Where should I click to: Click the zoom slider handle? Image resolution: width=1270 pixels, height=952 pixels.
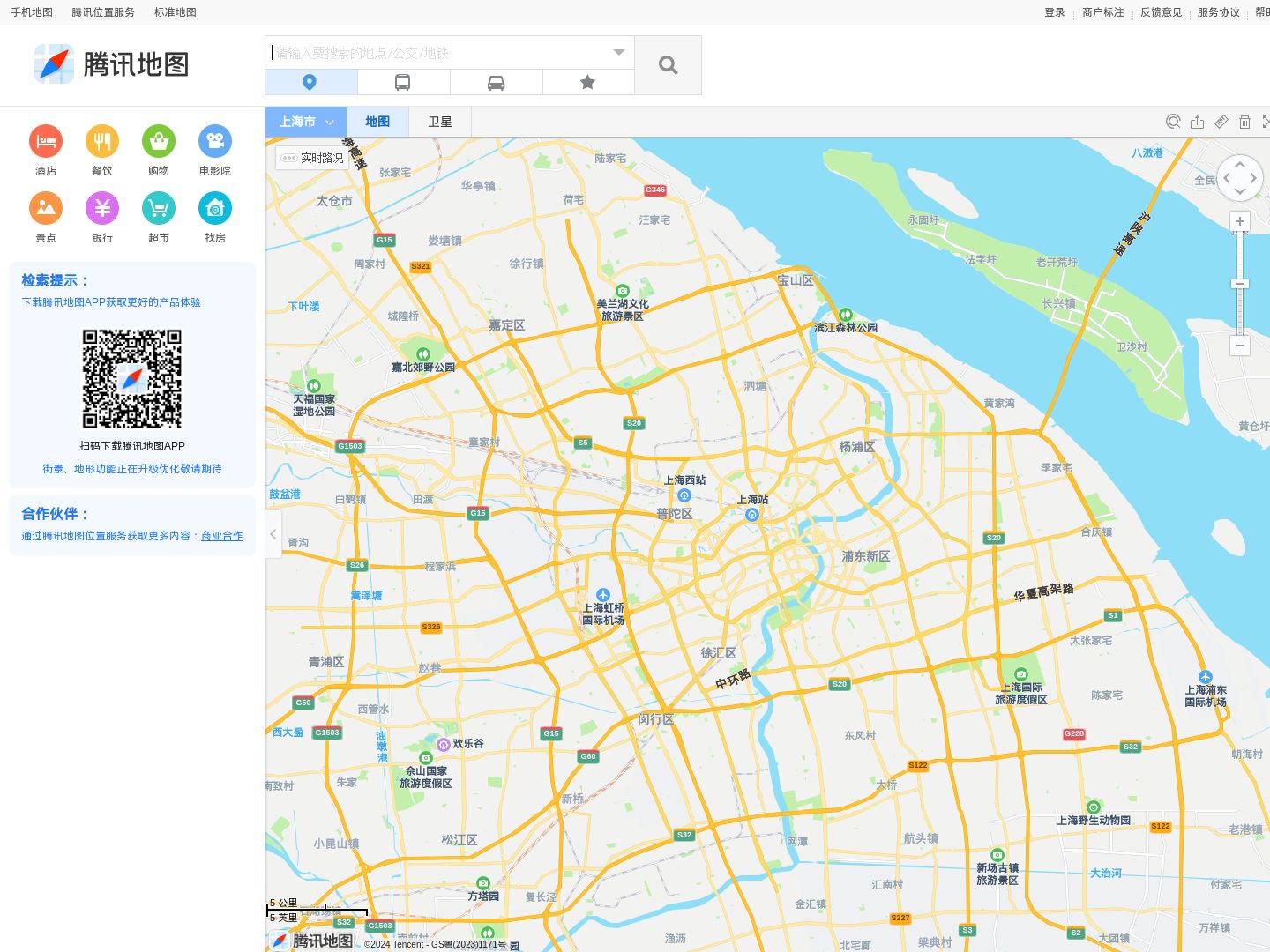1240,284
